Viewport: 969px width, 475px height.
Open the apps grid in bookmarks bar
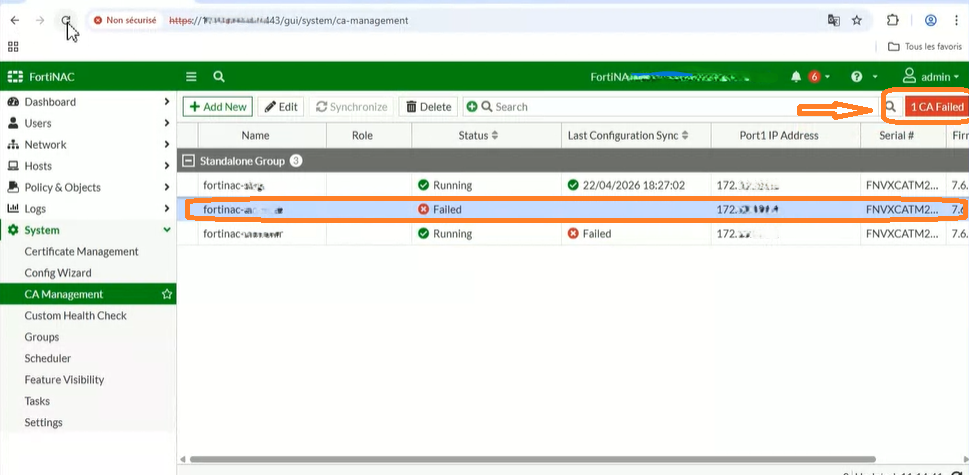13,46
